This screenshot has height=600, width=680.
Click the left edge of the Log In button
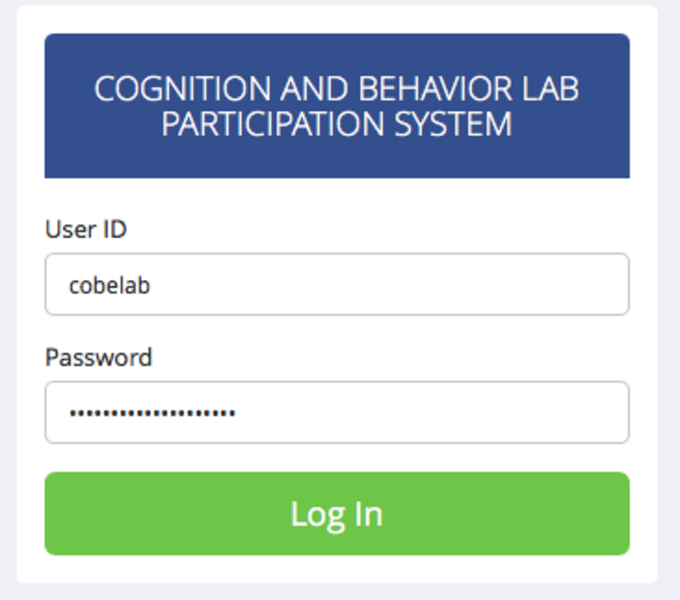(54, 513)
